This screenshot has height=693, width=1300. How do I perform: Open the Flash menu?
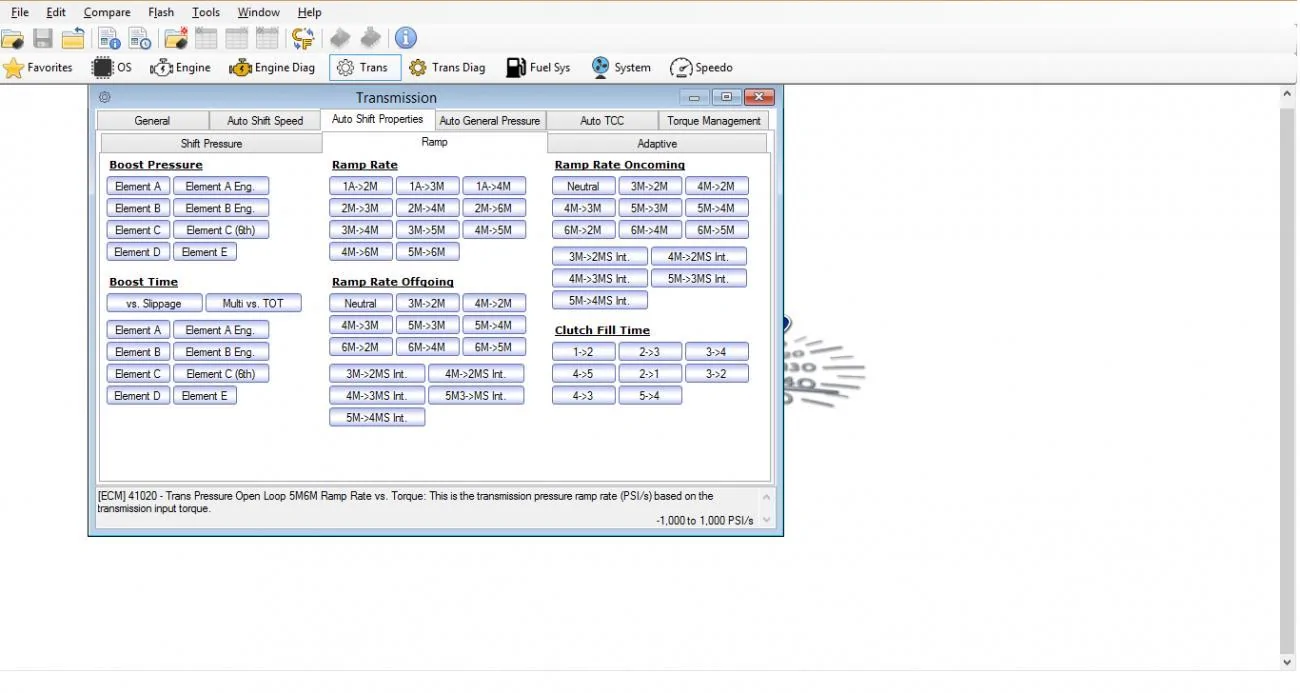[x=161, y=12]
